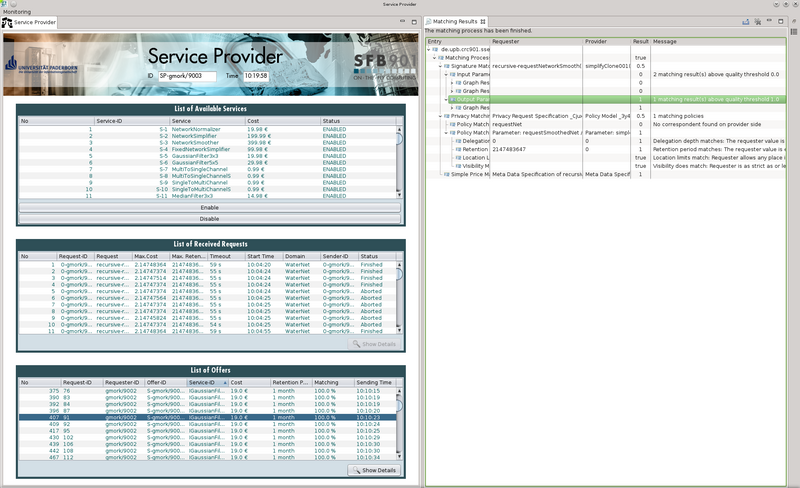
Task: Click the List of Offers scrollbar down arrow
Action: (x=399, y=456)
